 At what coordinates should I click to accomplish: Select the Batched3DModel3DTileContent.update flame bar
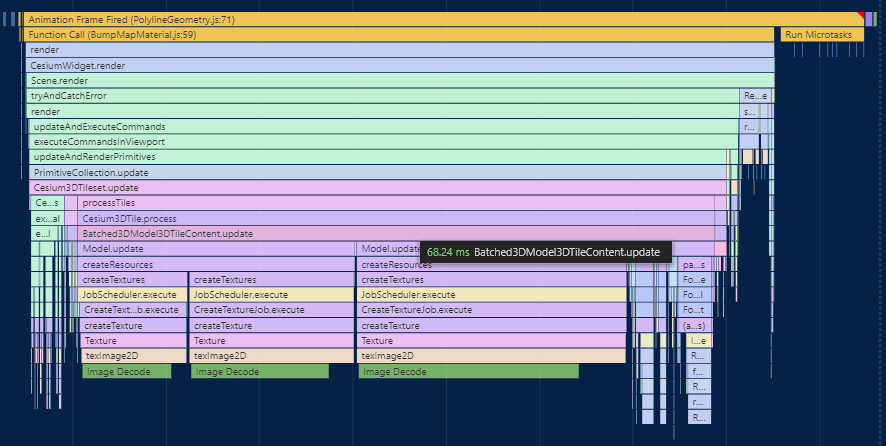coord(396,233)
